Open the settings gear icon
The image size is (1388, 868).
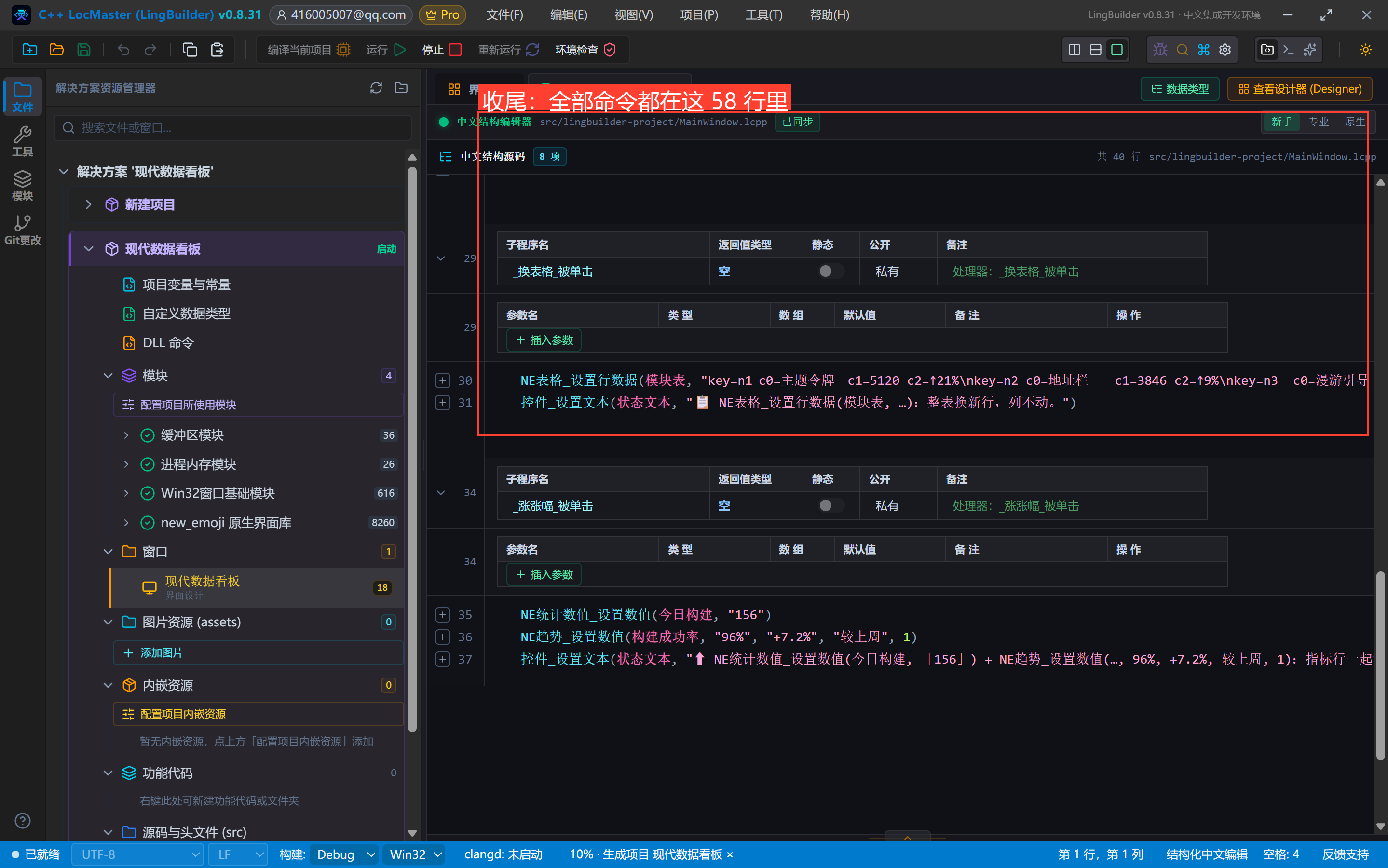point(1225,50)
